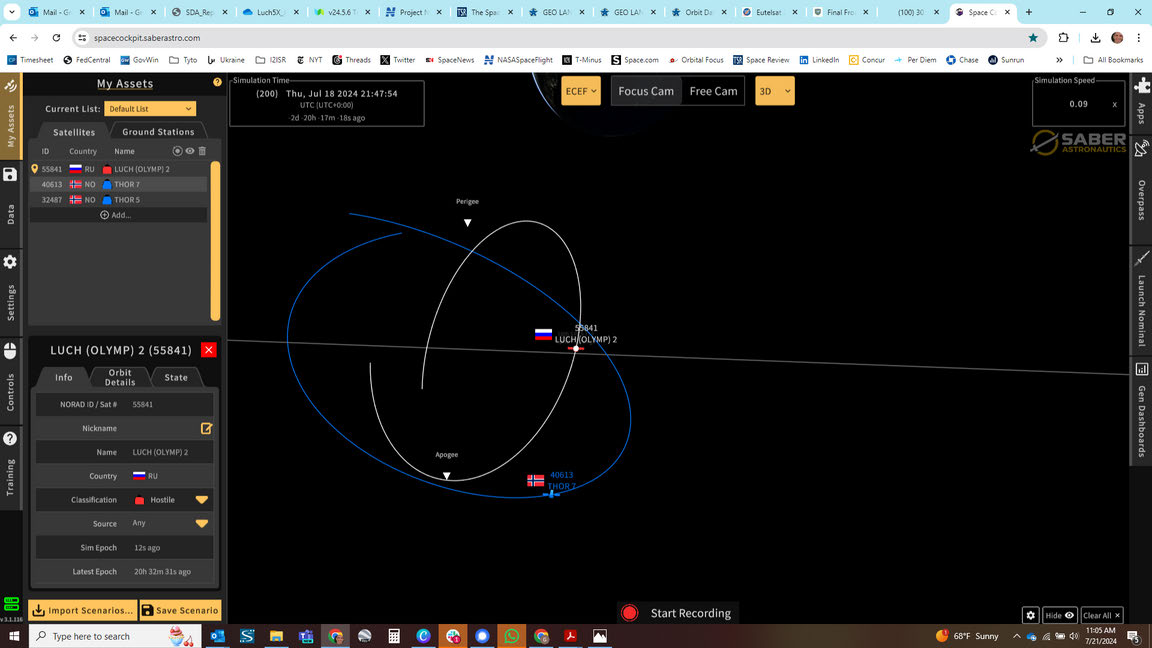
Task: Open File Explorer from the taskbar
Action: click(276, 636)
